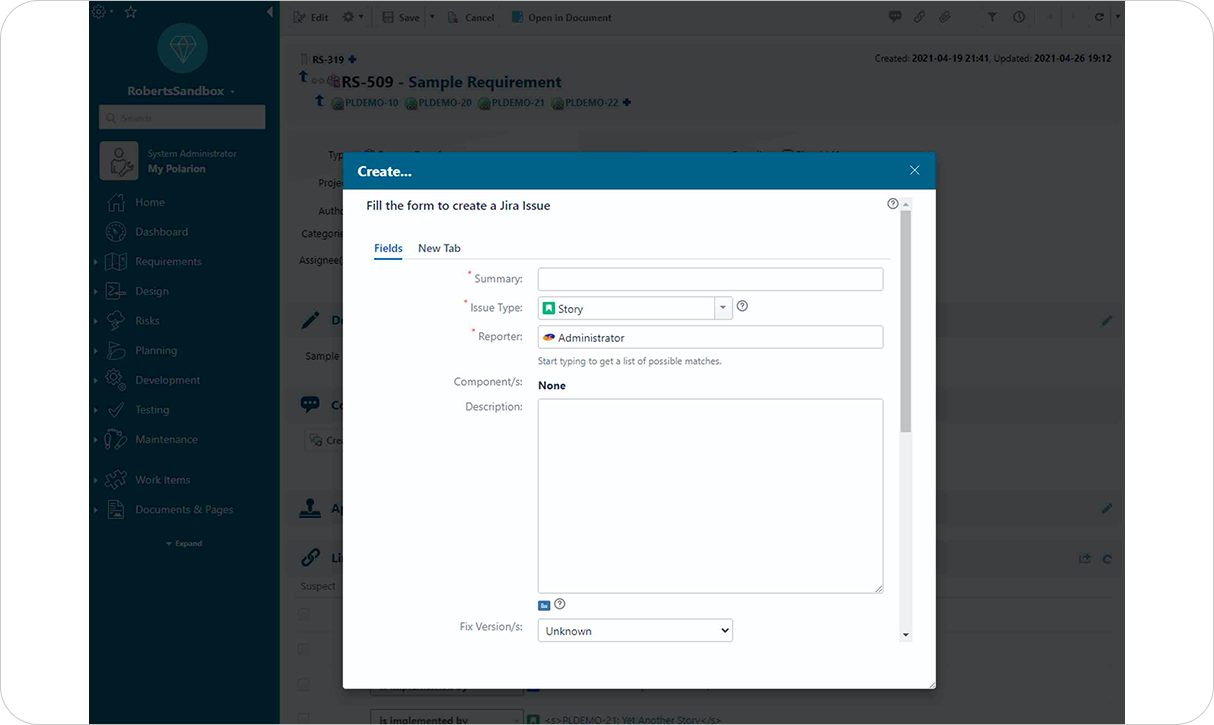This screenshot has width=1214, height=725.
Task: Click the Reporter field showing Administrator
Action: tap(710, 337)
